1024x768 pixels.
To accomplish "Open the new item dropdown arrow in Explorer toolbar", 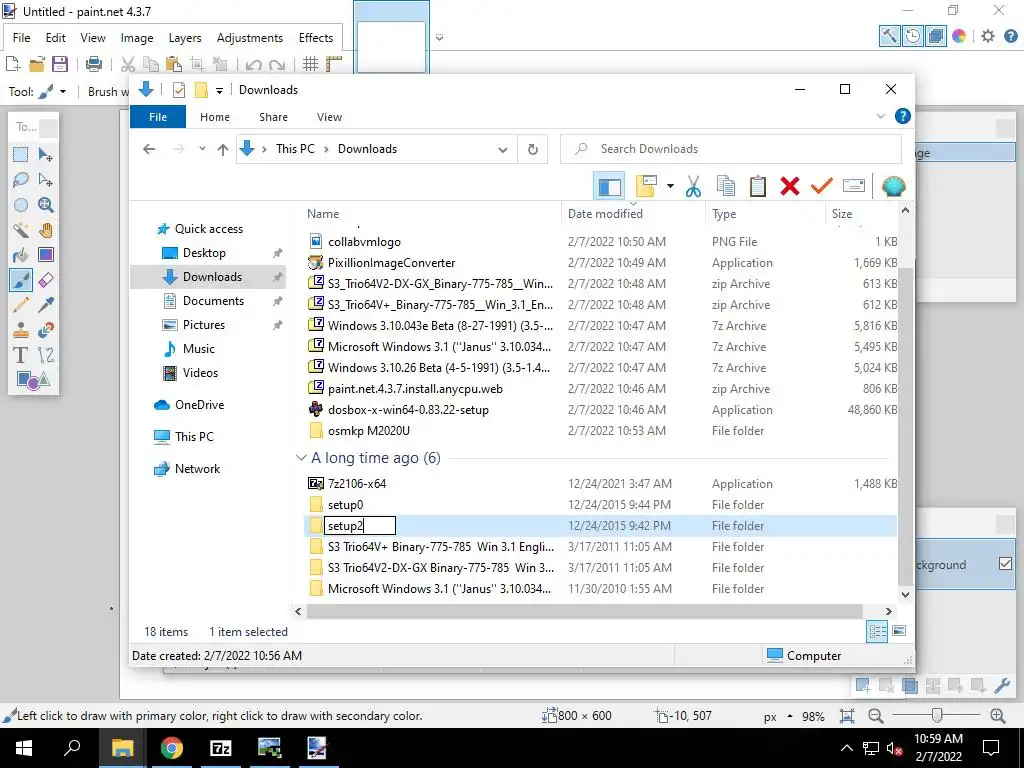I will point(670,186).
